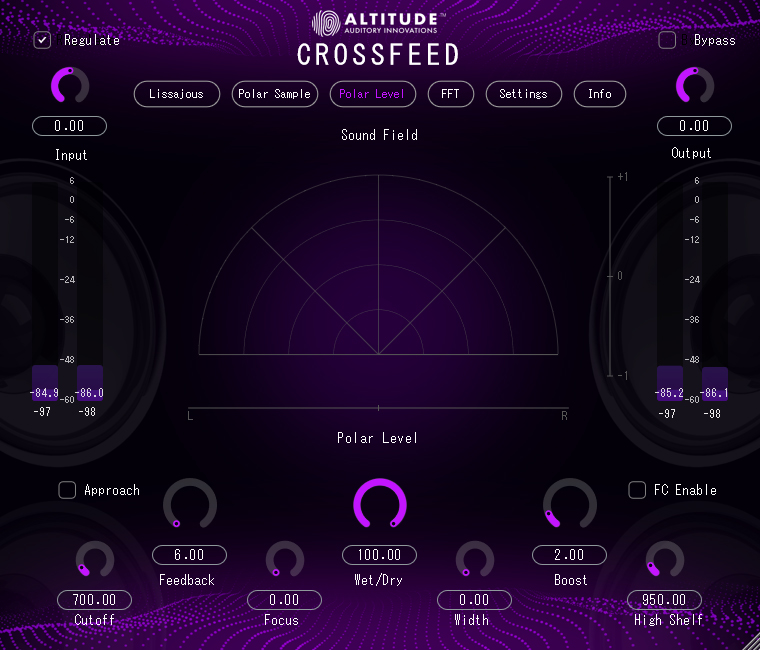760x650 pixels.
Task: Click the Width knob
Action: tap(474, 560)
